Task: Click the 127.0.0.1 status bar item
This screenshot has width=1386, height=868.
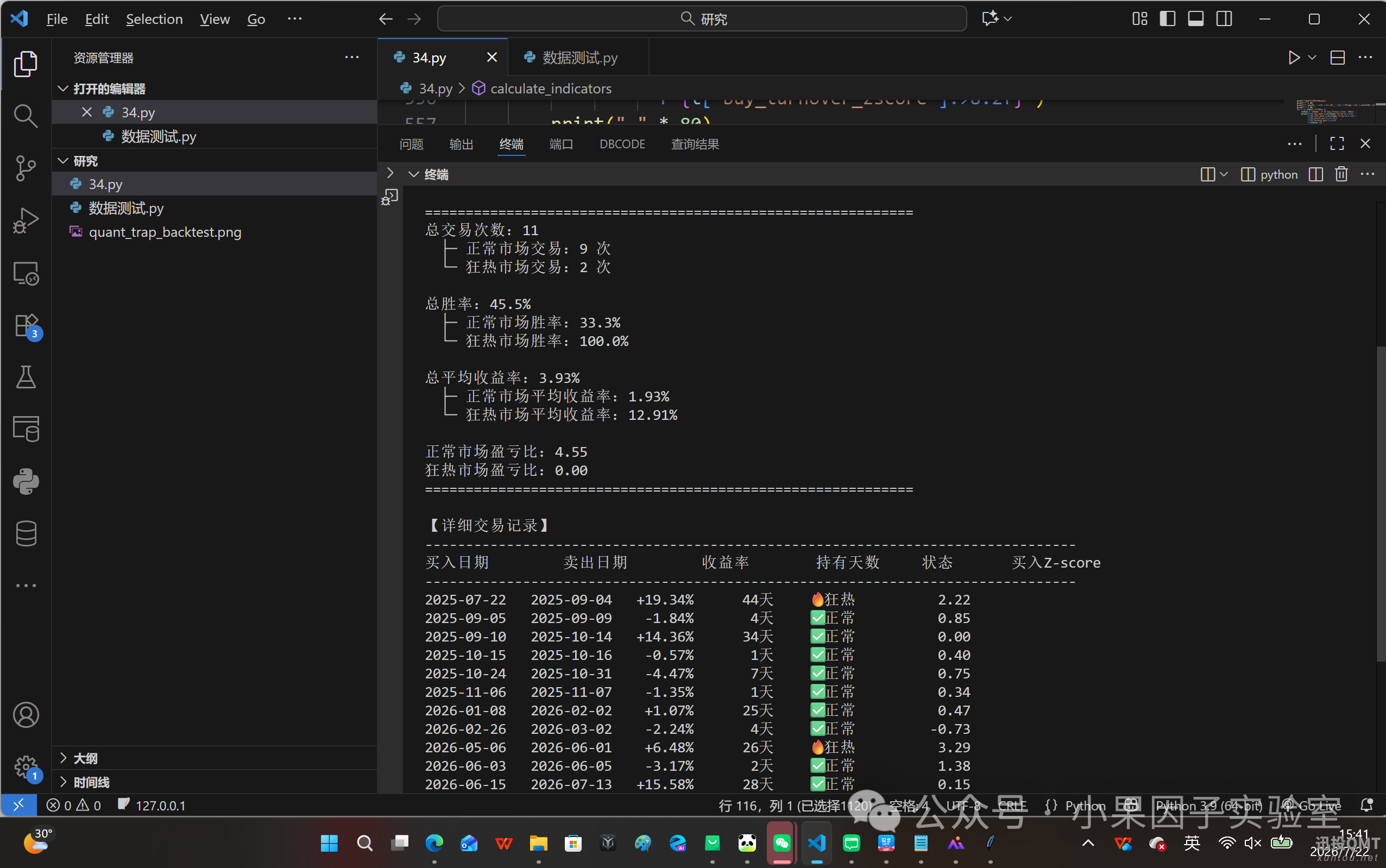Action: pos(152,805)
